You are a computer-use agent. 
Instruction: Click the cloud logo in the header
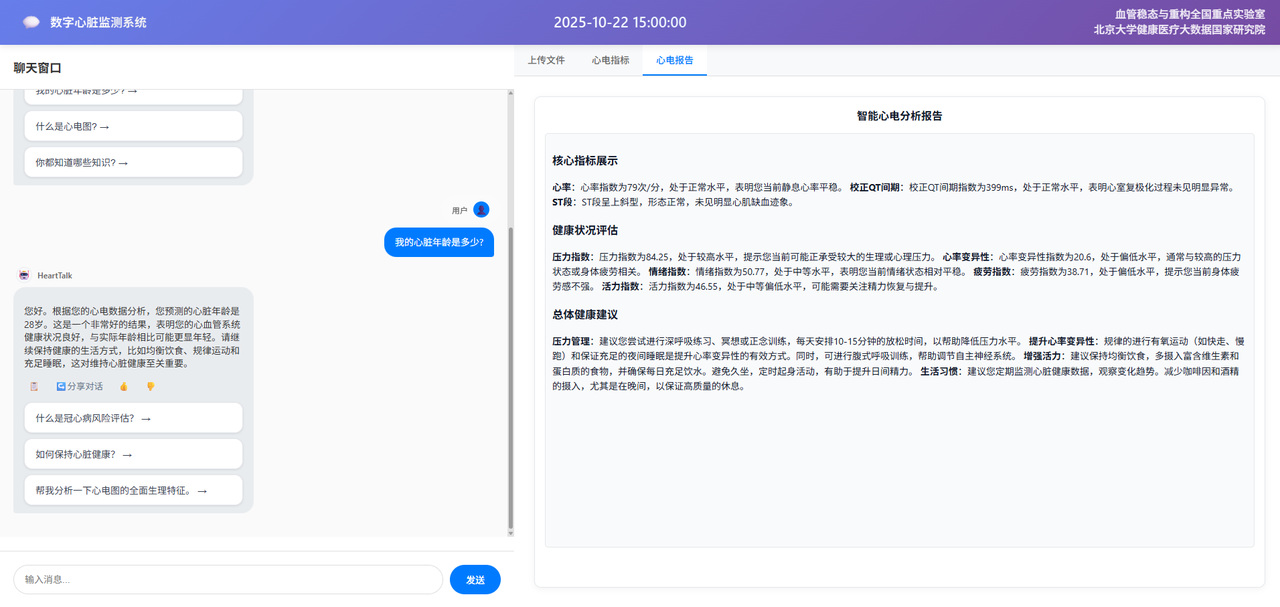(x=31, y=22)
